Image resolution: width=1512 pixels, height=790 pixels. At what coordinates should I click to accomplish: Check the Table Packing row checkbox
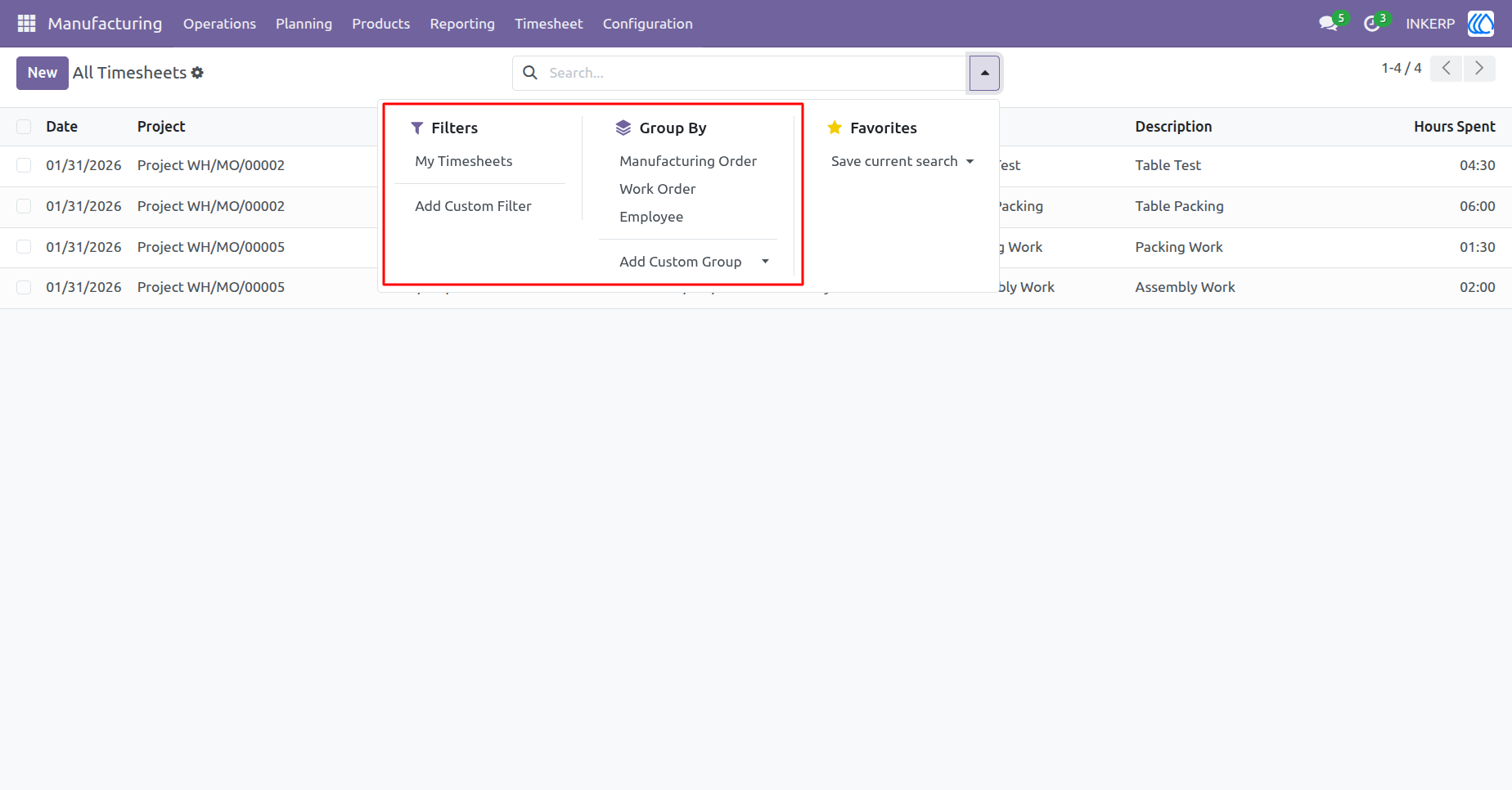pos(24,206)
